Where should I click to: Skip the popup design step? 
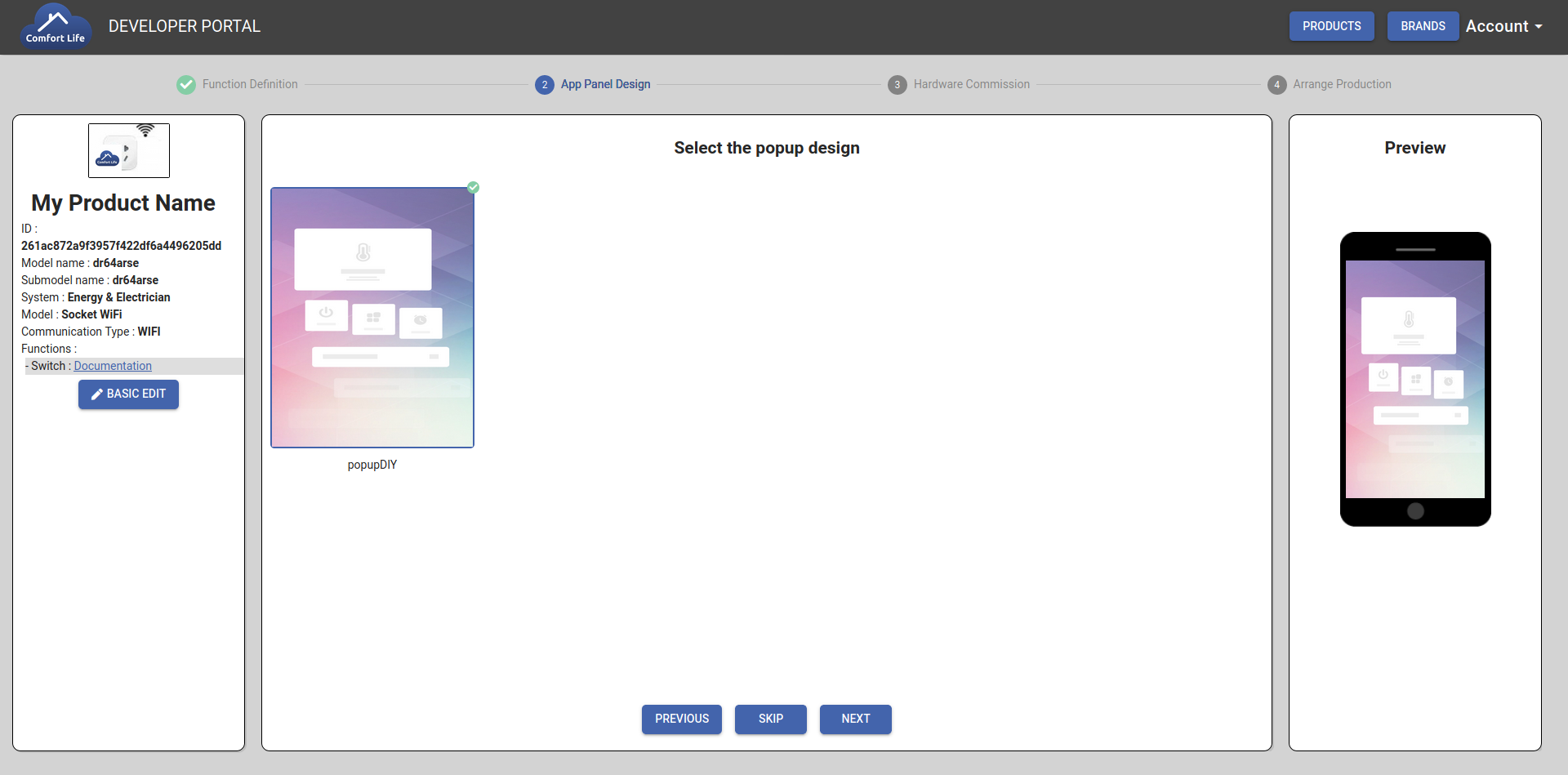pyautogui.click(x=770, y=719)
